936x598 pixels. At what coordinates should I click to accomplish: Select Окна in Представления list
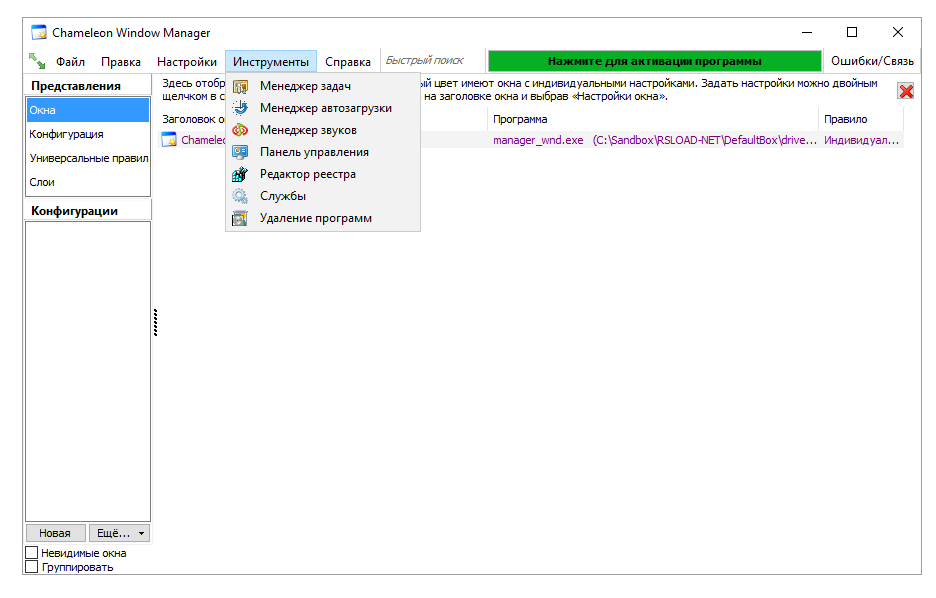(x=88, y=110)
